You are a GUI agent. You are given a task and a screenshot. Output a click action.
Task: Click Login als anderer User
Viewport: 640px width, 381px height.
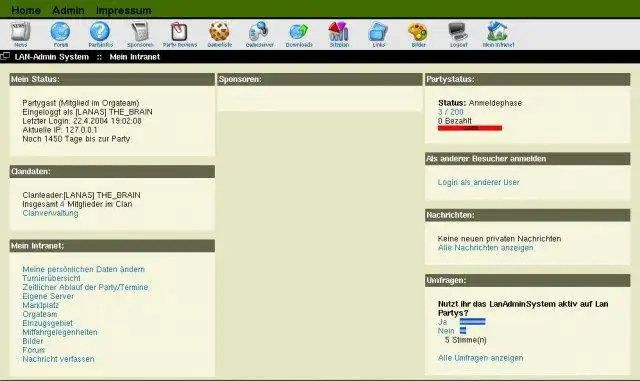point(478,182)
